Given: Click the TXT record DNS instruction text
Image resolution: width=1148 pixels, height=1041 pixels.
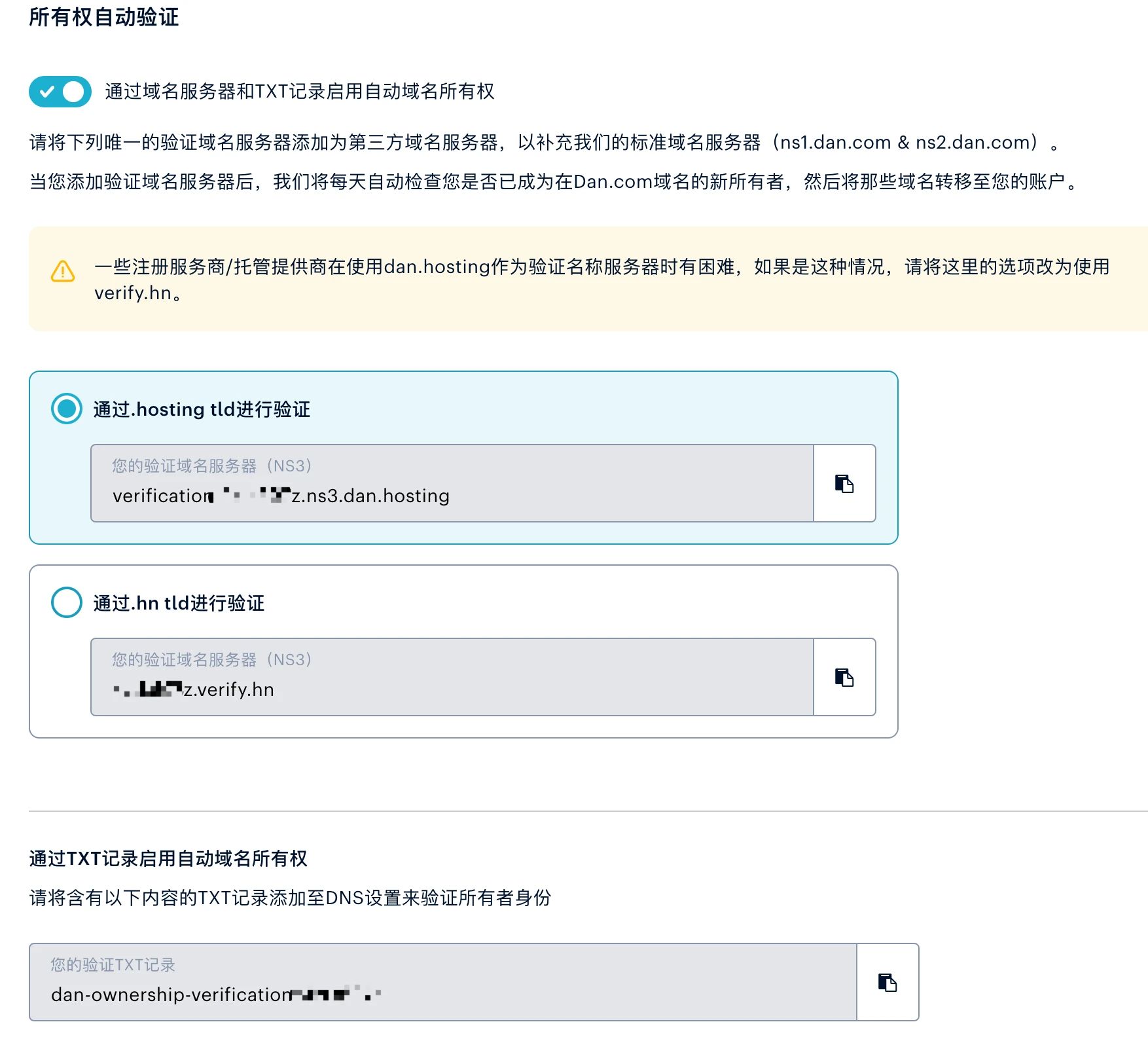Looking at the screenshot, I should [x=290, y=898].
